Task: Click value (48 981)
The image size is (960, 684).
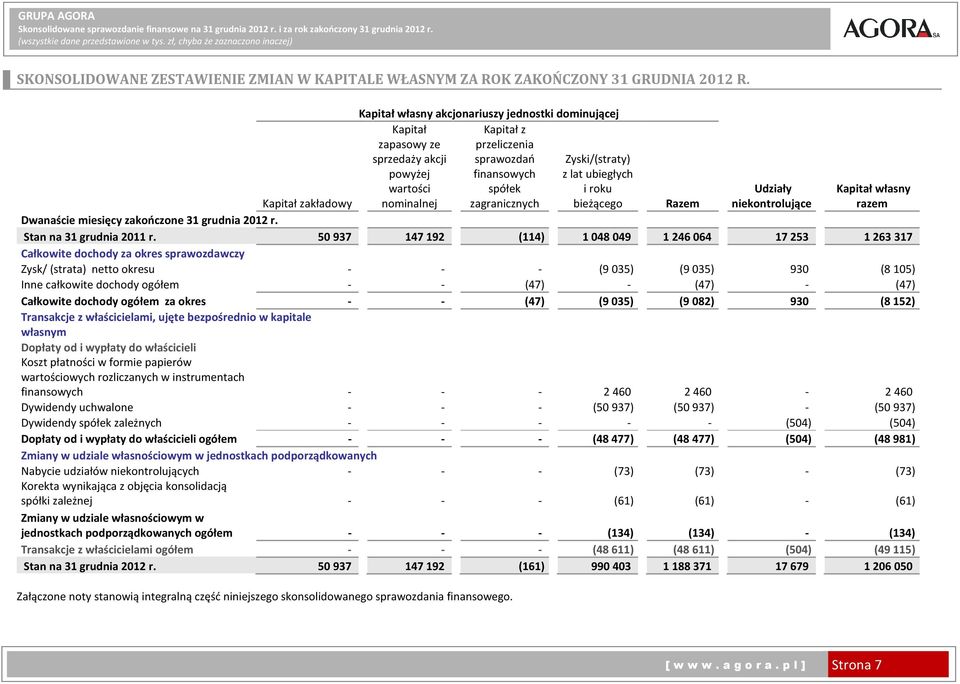Action: click(x=893, y=439)
